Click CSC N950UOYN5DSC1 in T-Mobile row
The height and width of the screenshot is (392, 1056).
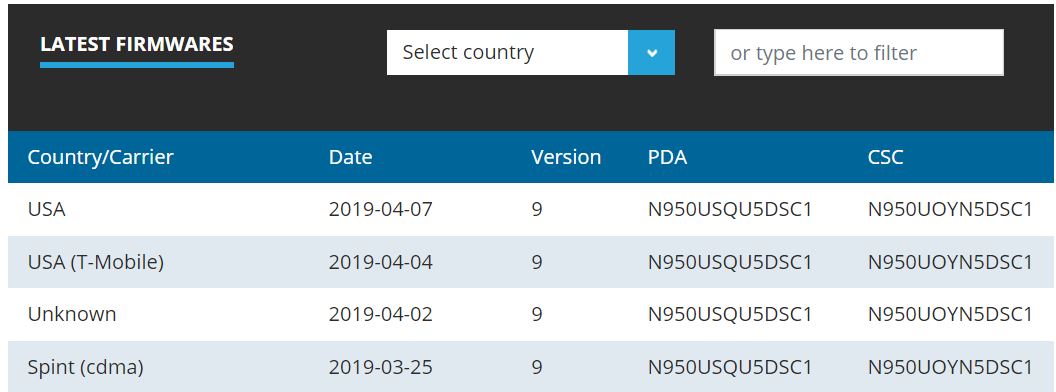tap(950, 262)
